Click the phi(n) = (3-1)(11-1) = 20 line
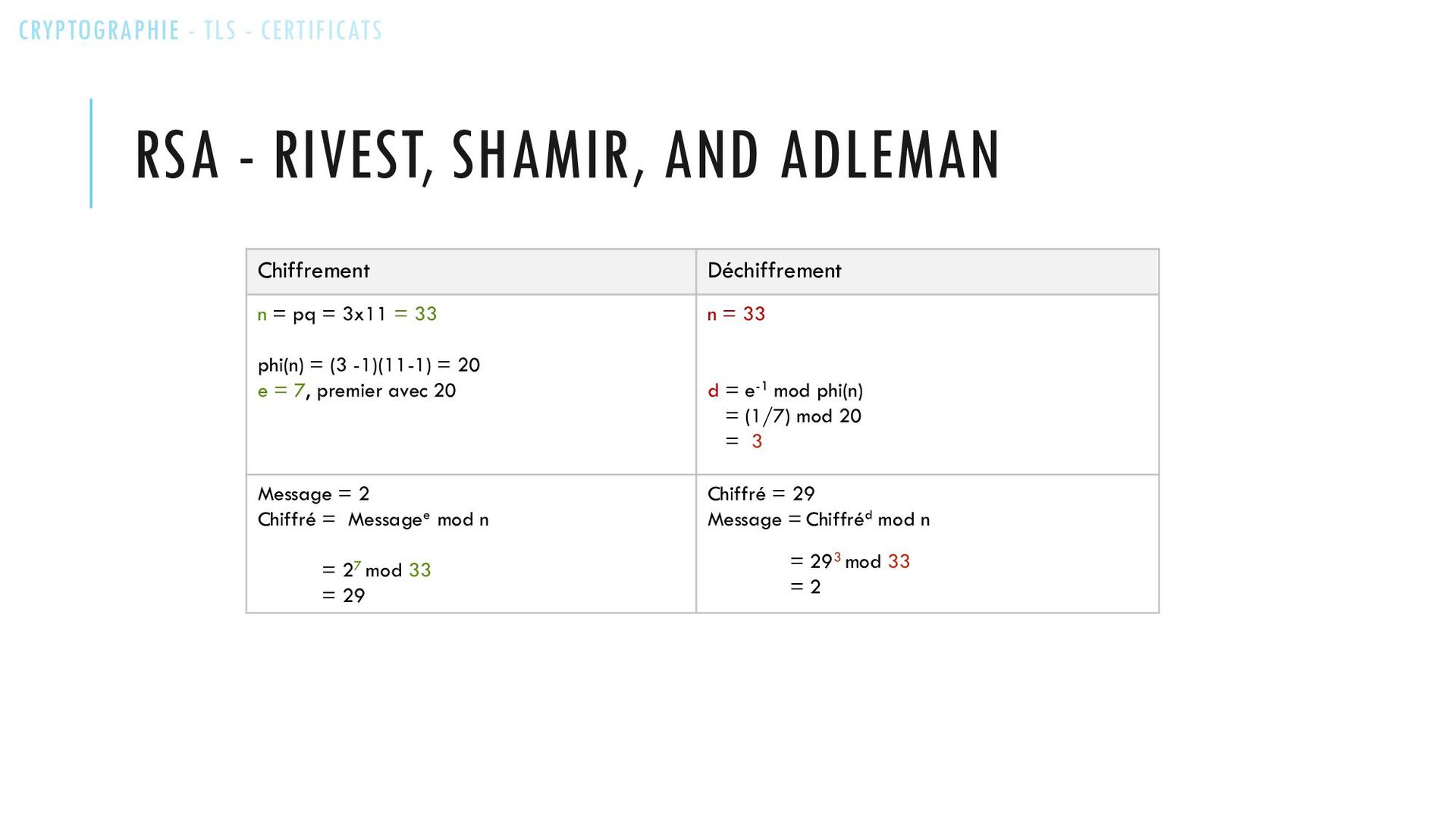Viewport: 1456px width, 819px height. 369,366
